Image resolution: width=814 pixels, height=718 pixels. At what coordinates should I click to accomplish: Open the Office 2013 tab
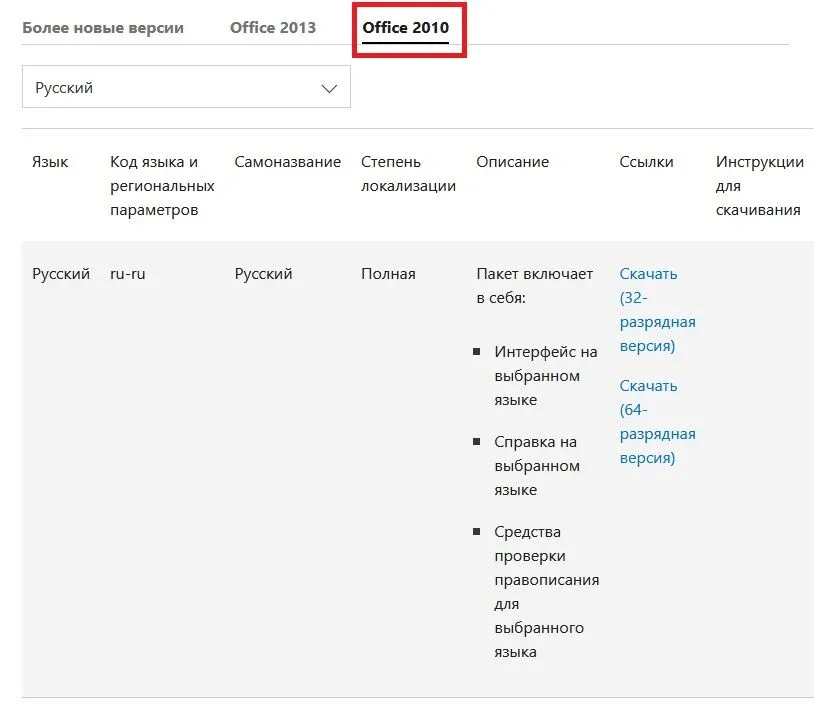point(273,28)
